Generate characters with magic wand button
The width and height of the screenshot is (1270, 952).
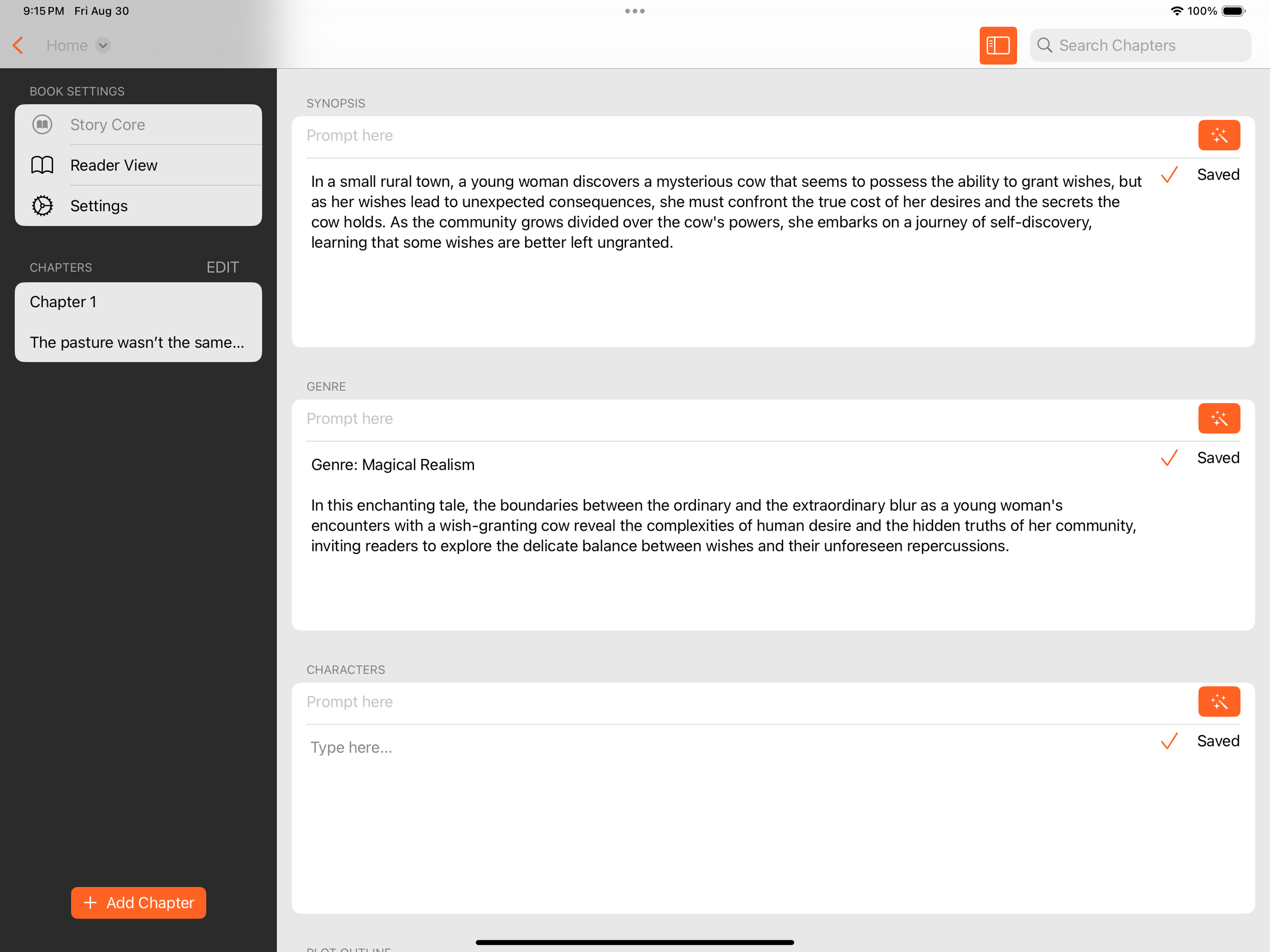pyautogui.click(x=1219, y=702)
